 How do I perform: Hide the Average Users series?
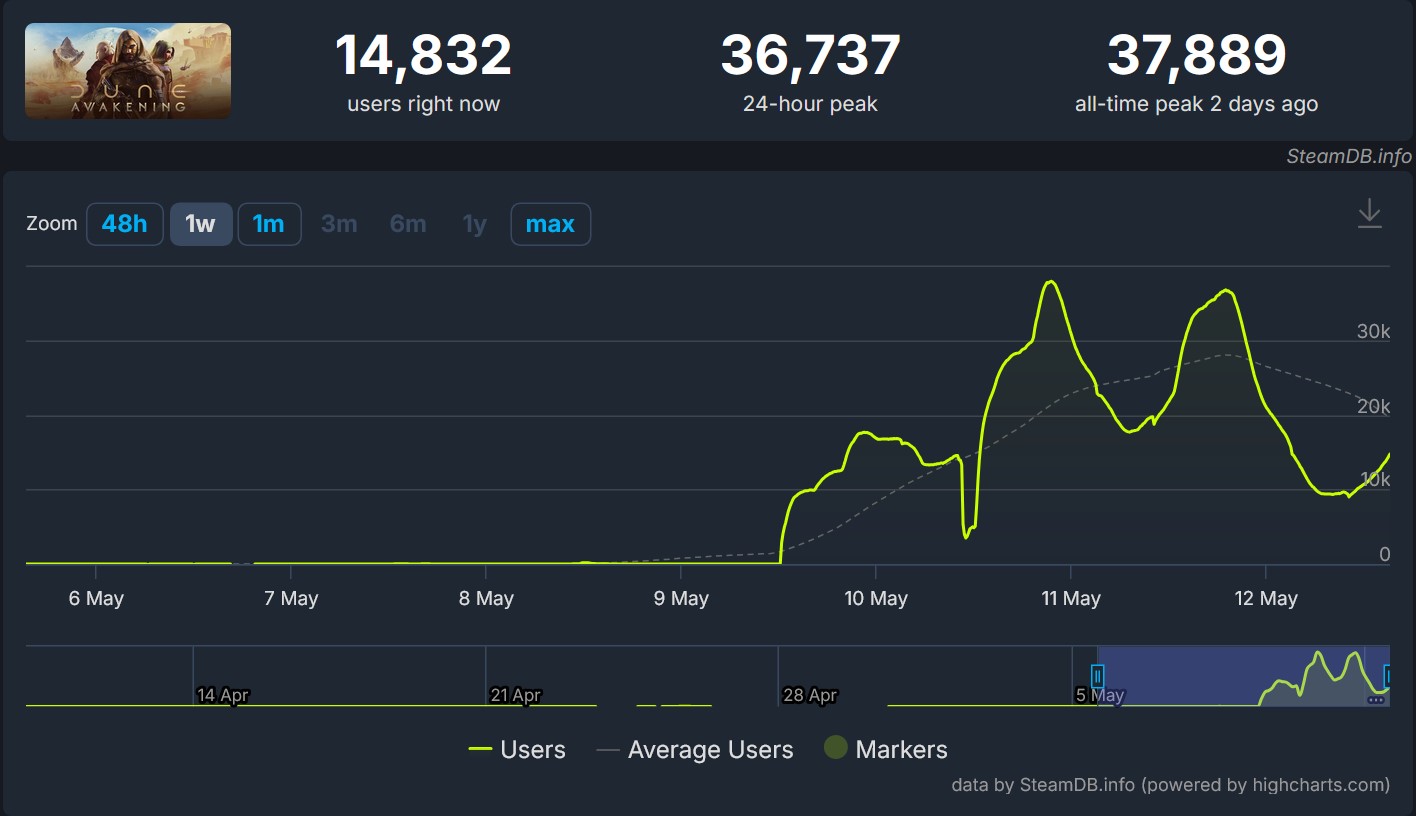(695, 750)
